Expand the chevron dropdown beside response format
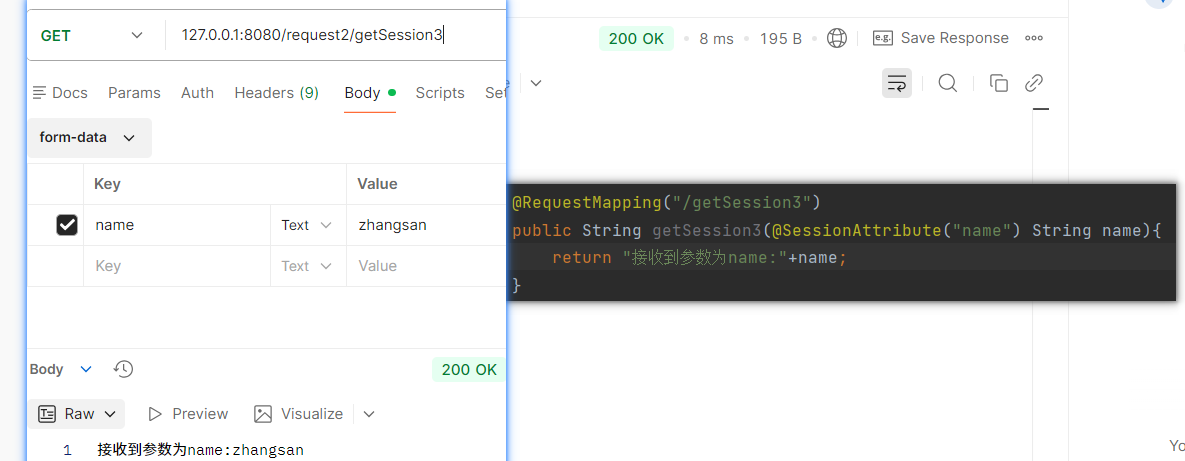The width and height of the screenshot is (1185, 461). (x=536, y=82)
